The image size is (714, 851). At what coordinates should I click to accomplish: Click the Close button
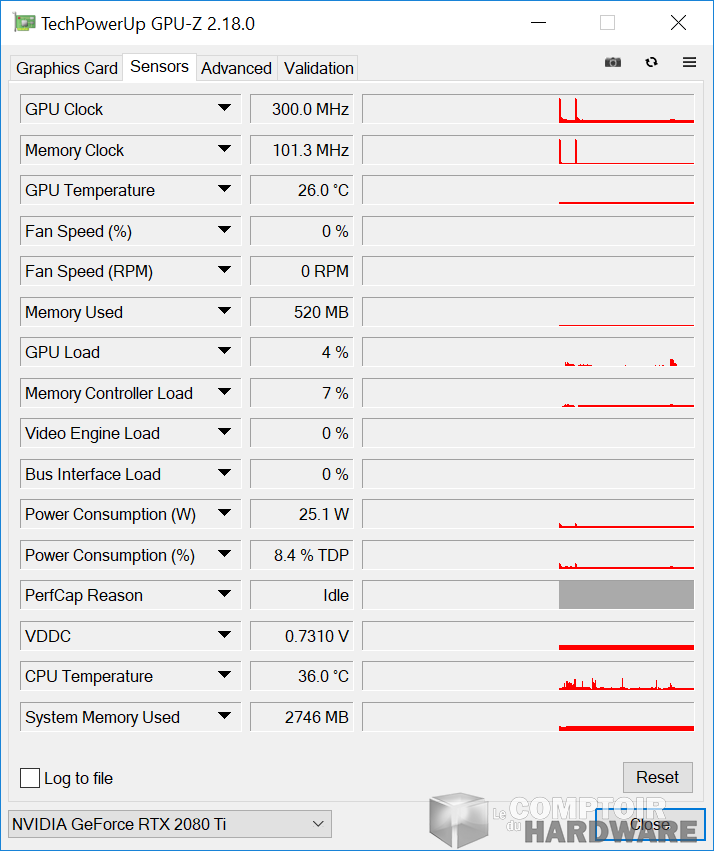coord(649,824)
